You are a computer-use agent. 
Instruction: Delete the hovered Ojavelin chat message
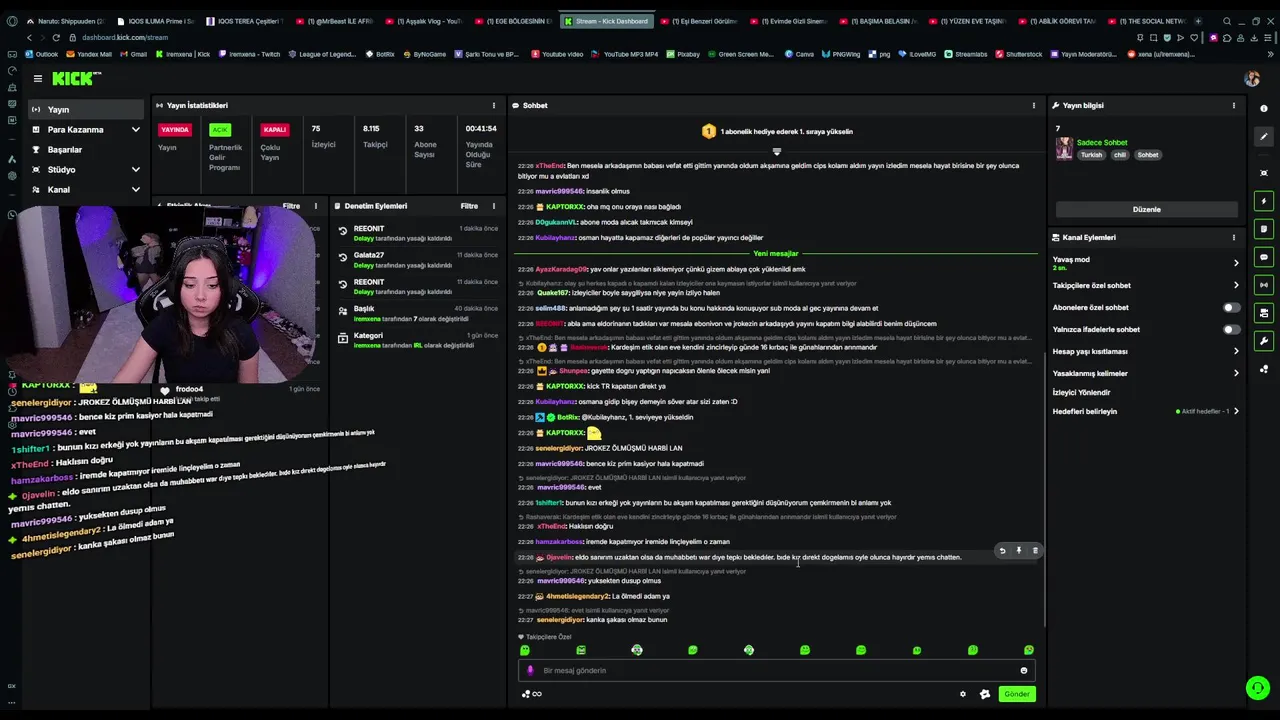pyautogui.click(x=1035, y=550)
